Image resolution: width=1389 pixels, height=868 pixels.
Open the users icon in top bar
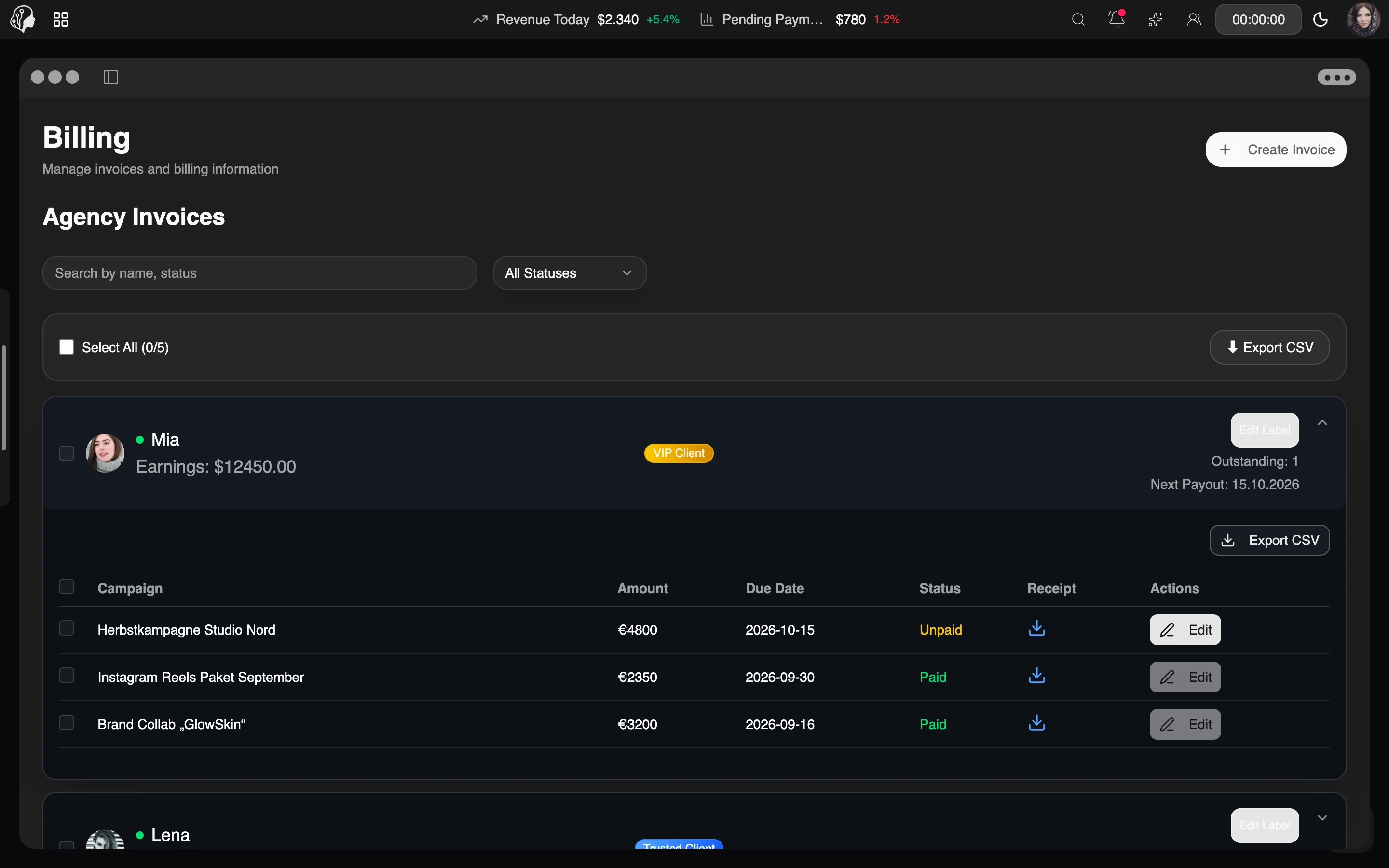pyautogui.click(x=1194, y=19)
